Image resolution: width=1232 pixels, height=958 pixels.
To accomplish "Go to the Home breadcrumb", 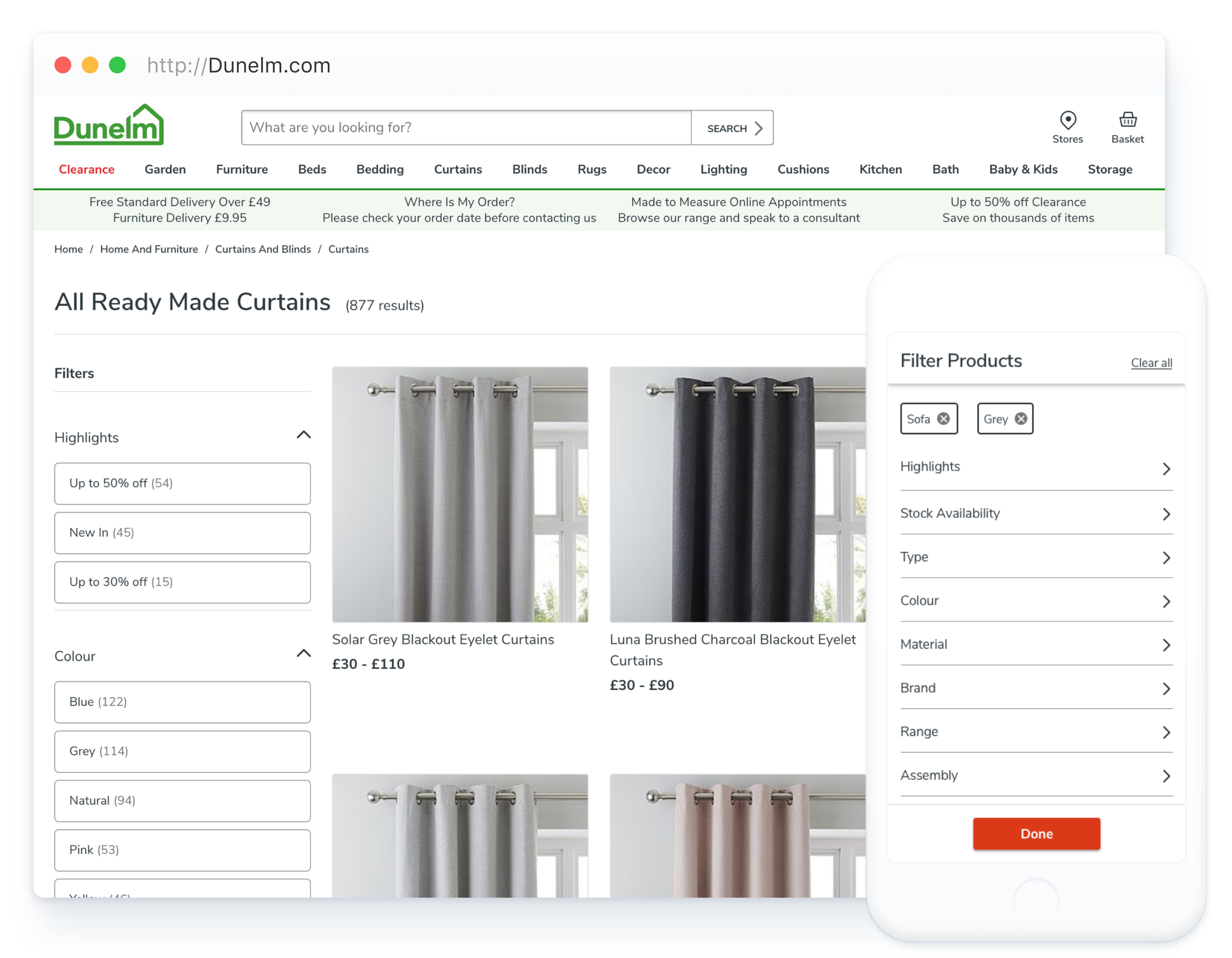I will (x=68, y=249).
